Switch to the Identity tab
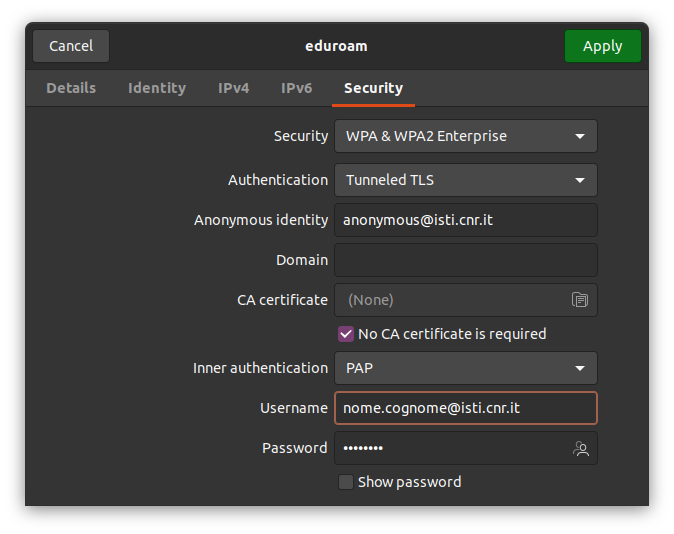The height and width of the screenshot is (534, 674). coord(157,88)
